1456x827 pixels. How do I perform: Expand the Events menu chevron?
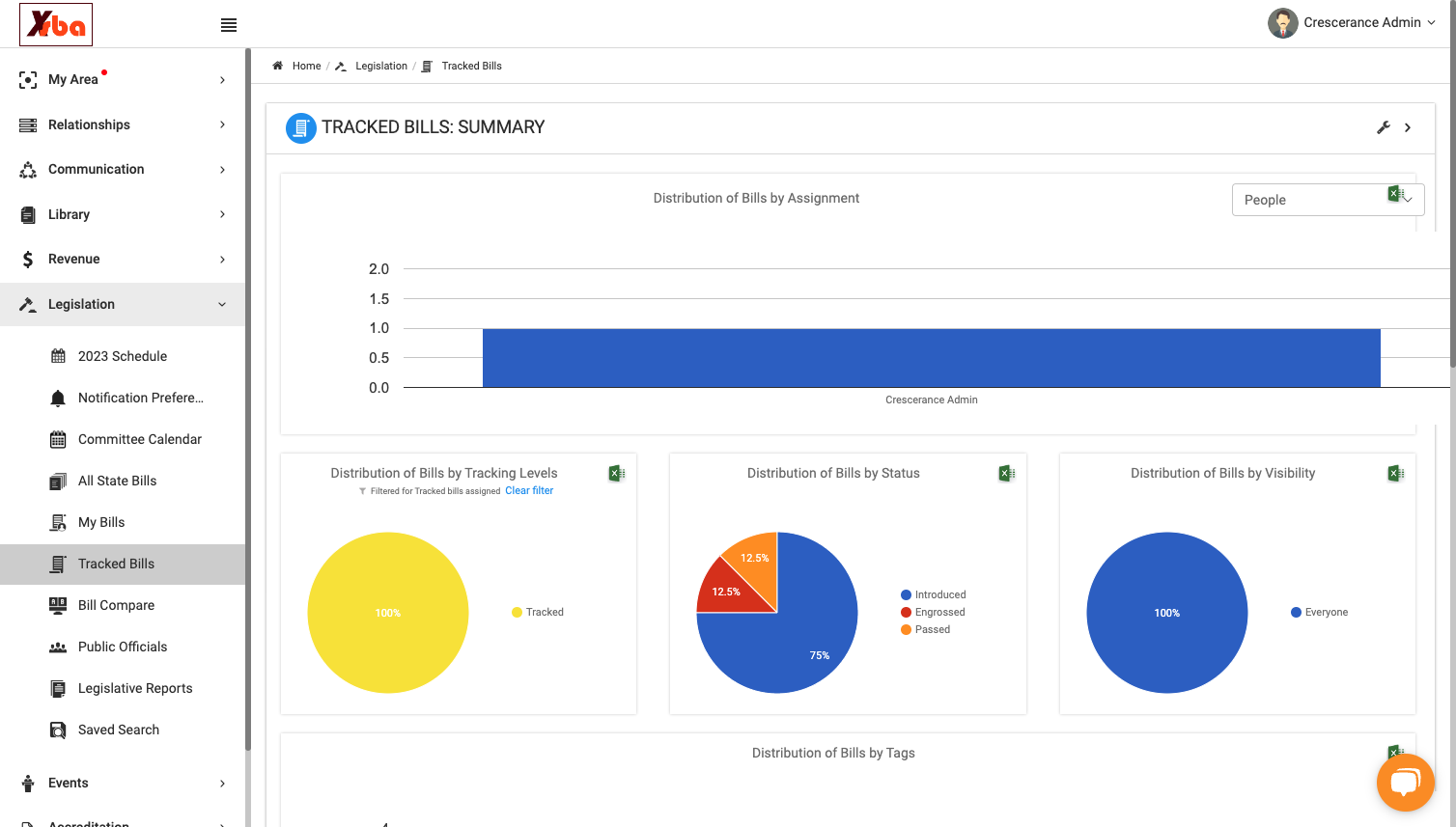click(222, 784)
